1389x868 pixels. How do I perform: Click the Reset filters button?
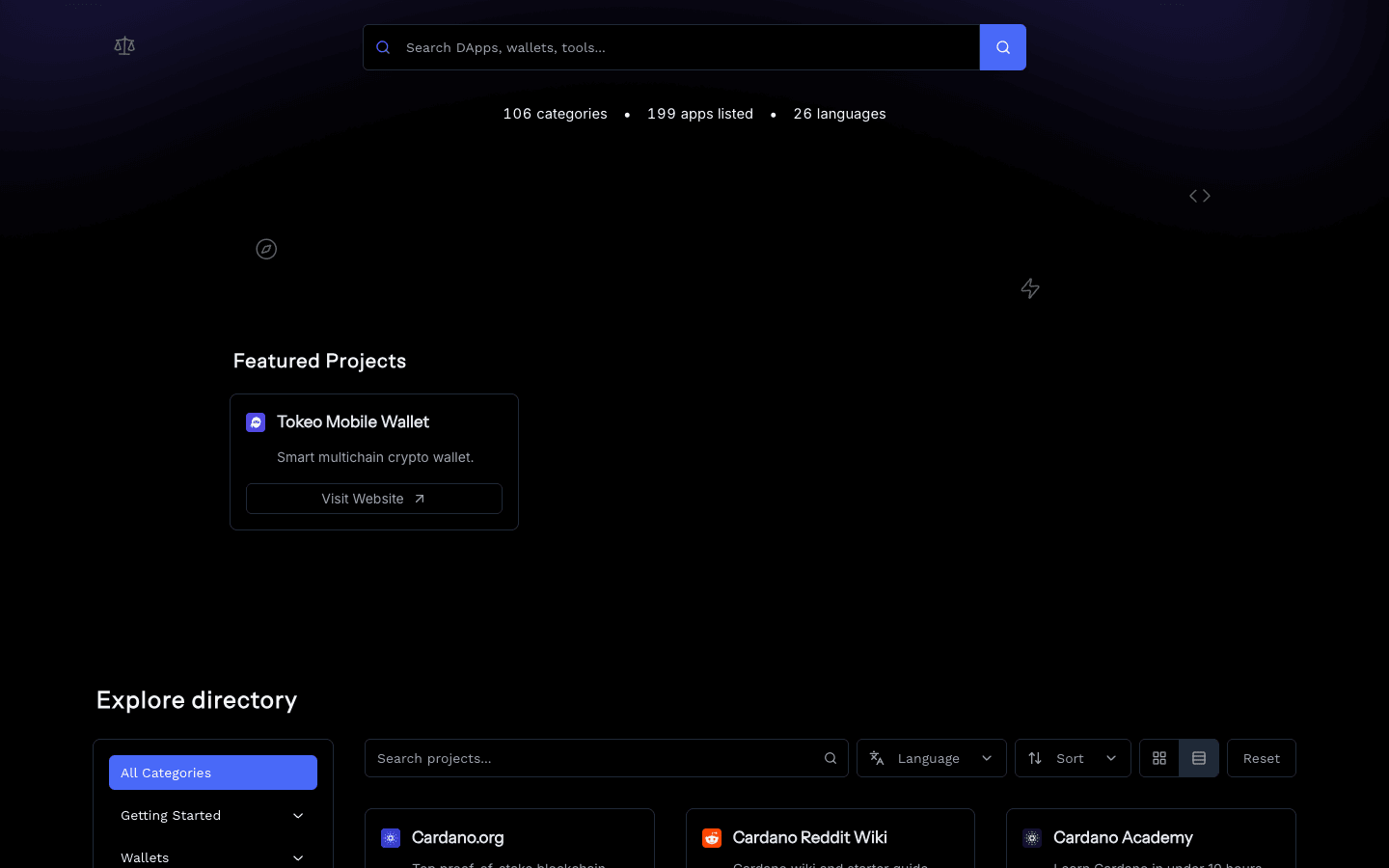coord(1261,758)
